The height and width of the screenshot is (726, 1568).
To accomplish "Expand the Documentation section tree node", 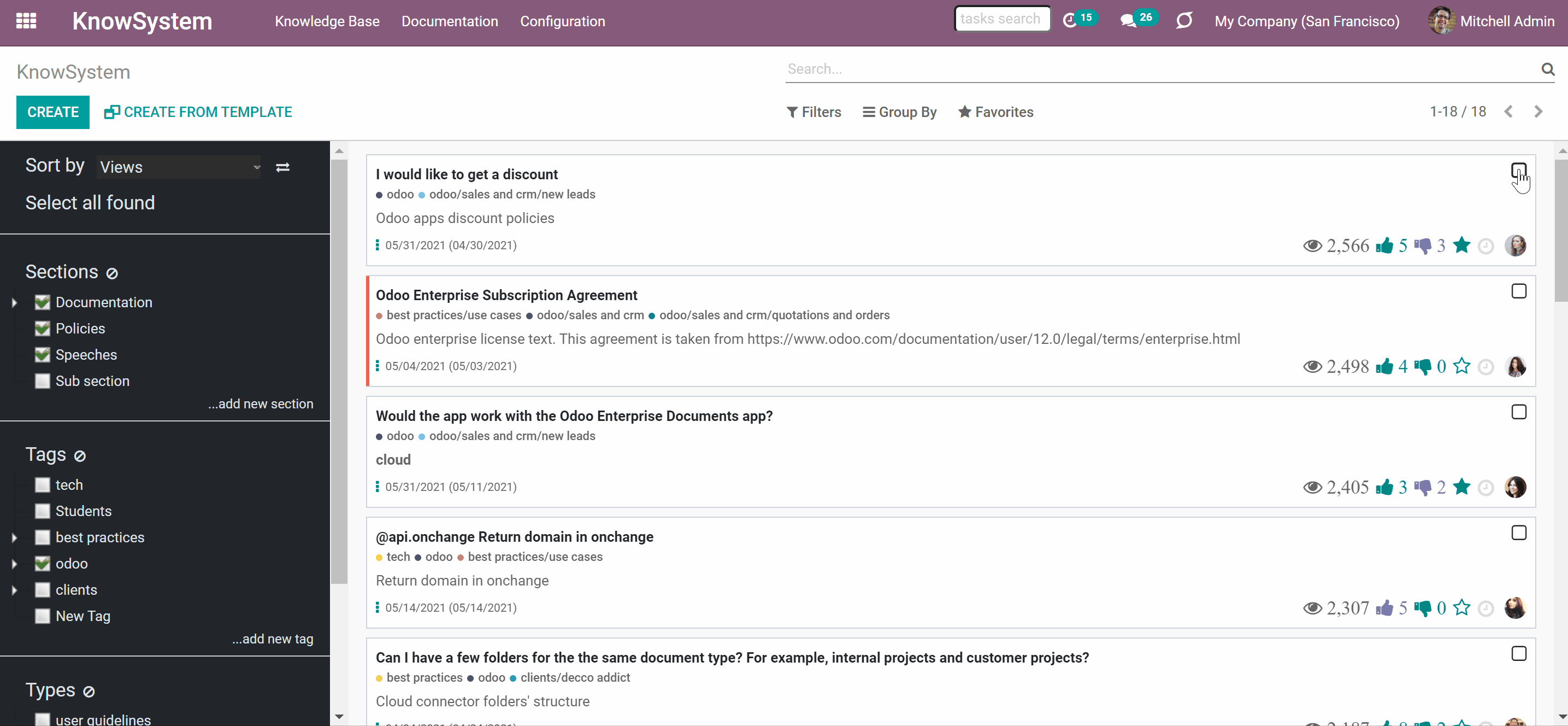I will point(15,303).
